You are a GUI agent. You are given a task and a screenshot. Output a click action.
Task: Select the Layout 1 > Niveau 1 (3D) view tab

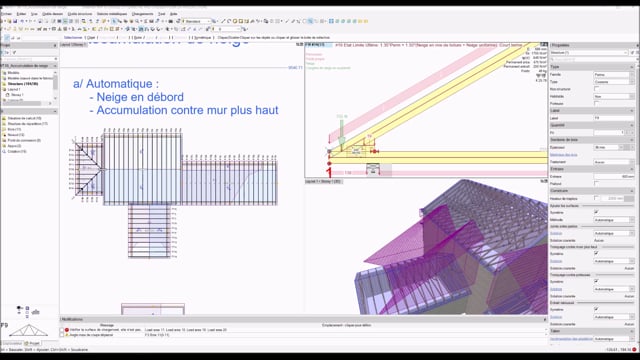point(324,181)
